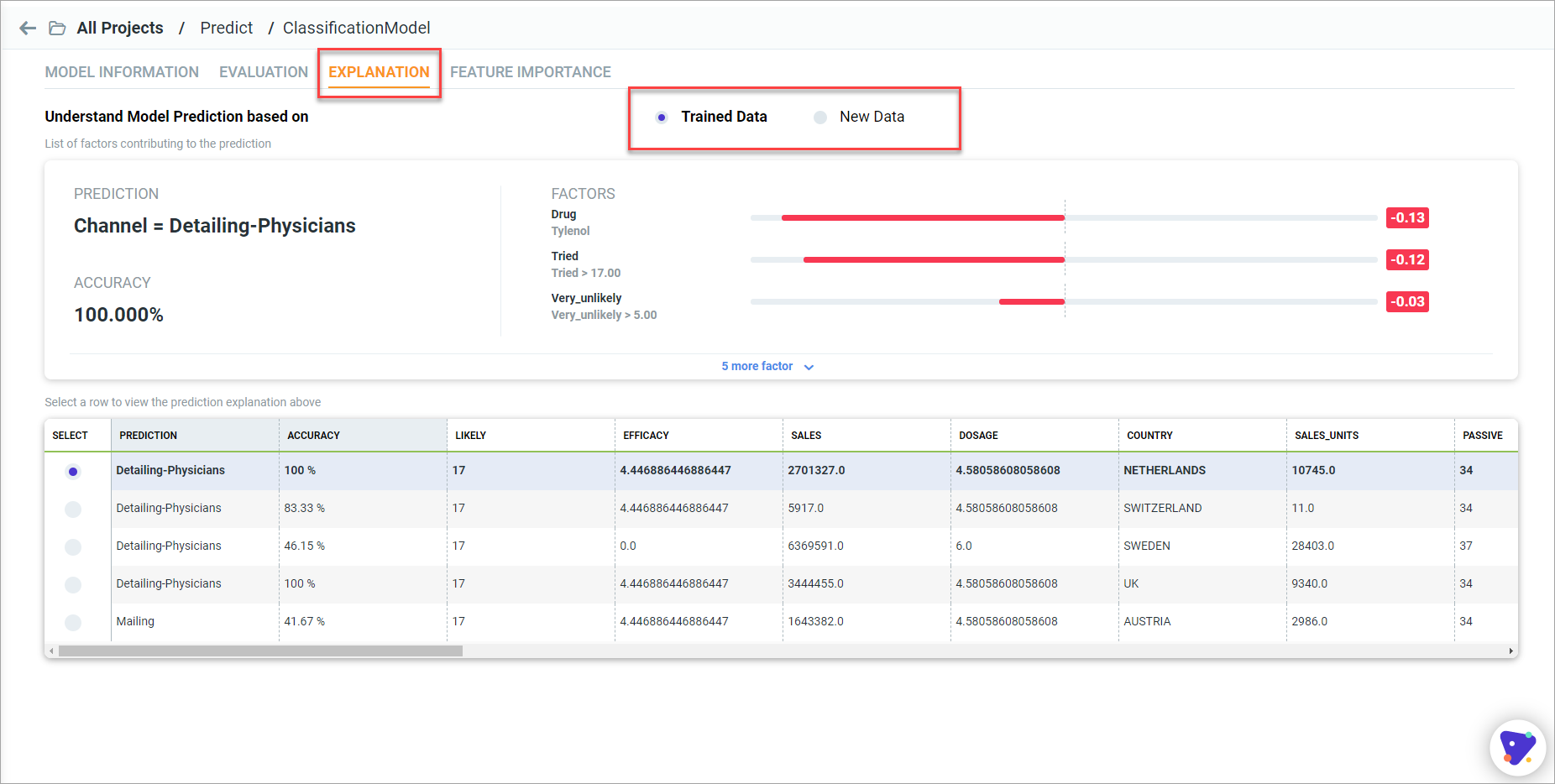Click the SALES column header
1555x784 pixels.
[867, 435]
